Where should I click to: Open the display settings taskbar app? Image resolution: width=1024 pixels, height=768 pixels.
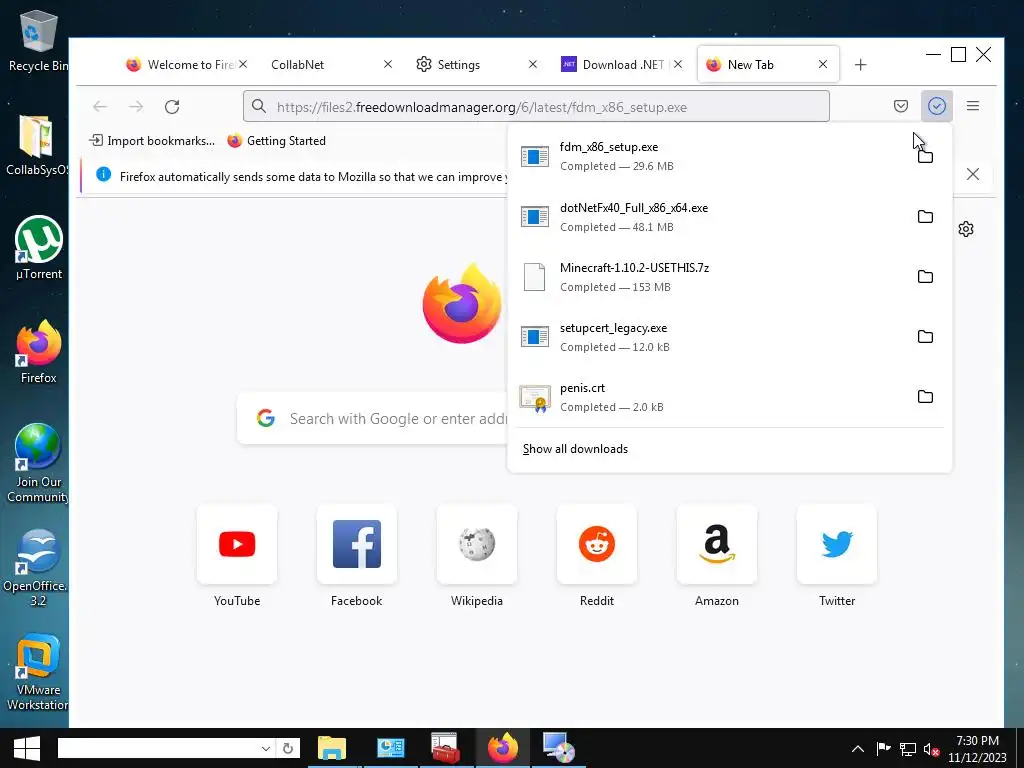click(x=391, y=748)
